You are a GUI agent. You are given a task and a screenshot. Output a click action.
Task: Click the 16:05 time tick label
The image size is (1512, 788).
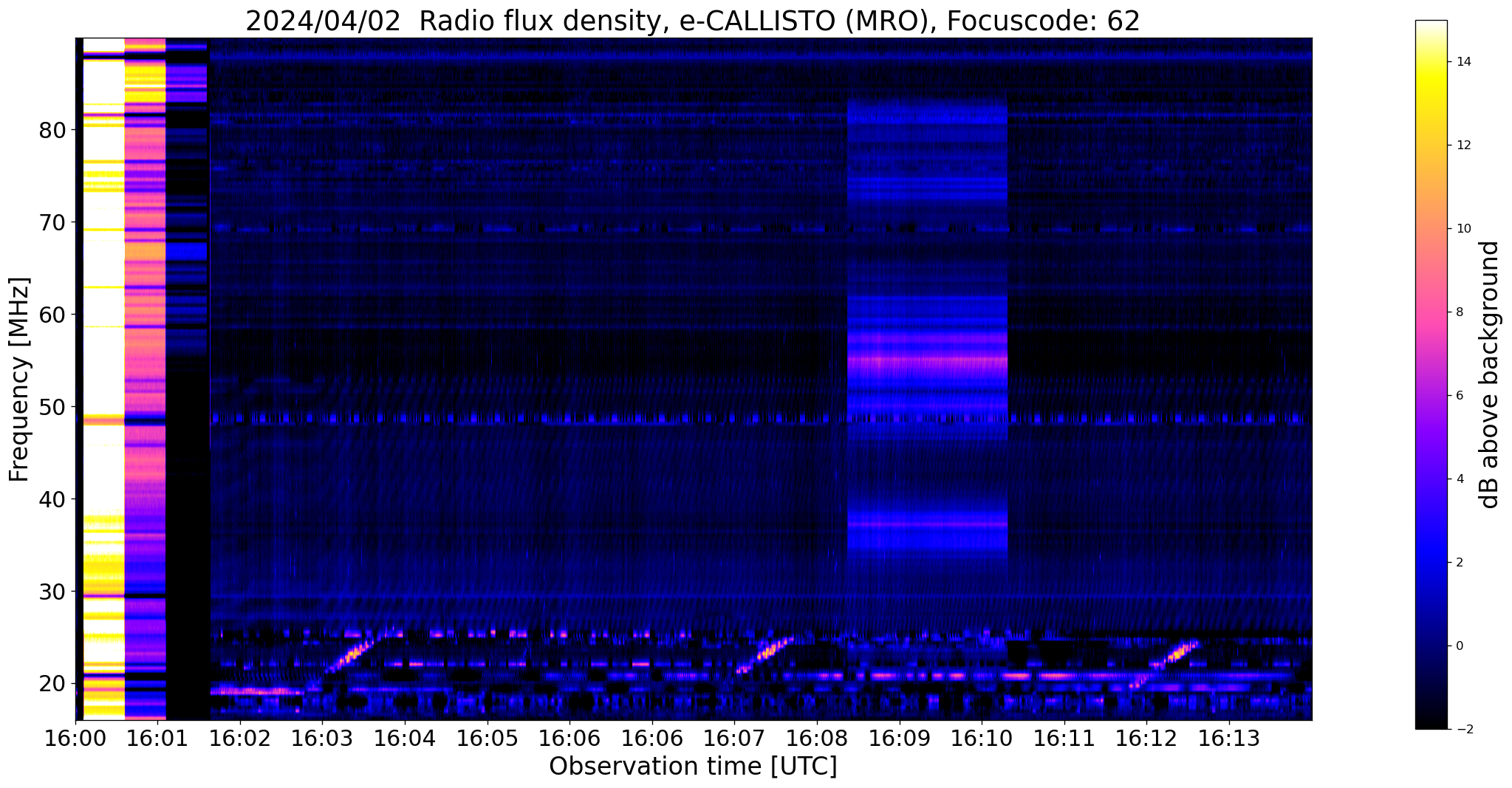coord(488,738)
